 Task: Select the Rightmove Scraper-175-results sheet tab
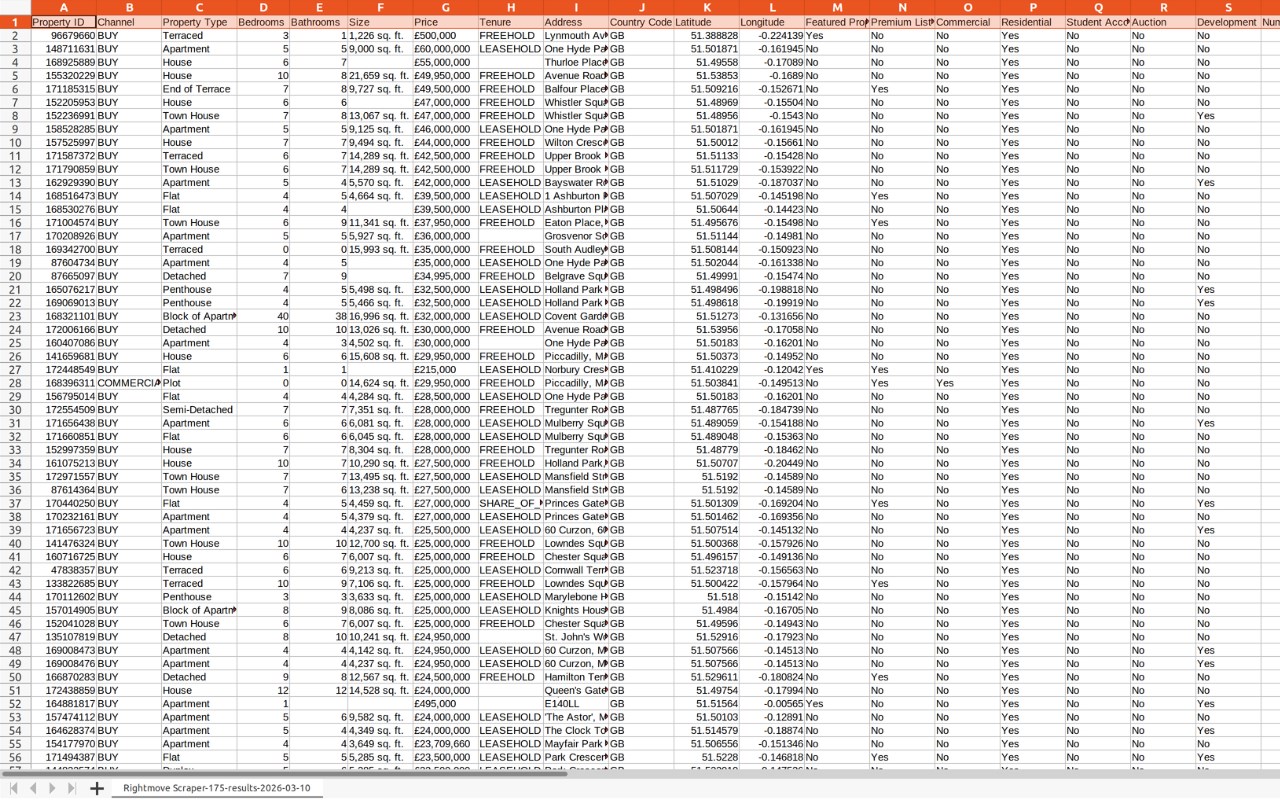pyautogui.click(x=216, y=788)
